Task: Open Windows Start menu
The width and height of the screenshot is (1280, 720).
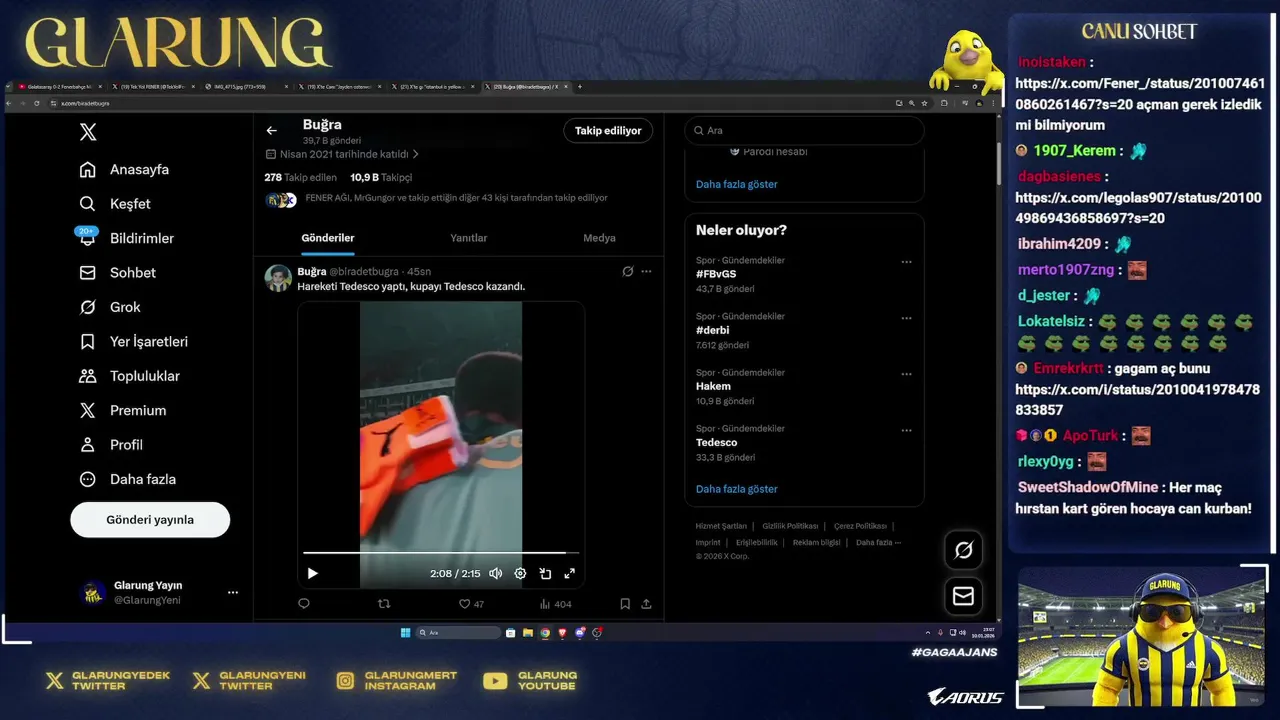Action: tap(405, 632)
